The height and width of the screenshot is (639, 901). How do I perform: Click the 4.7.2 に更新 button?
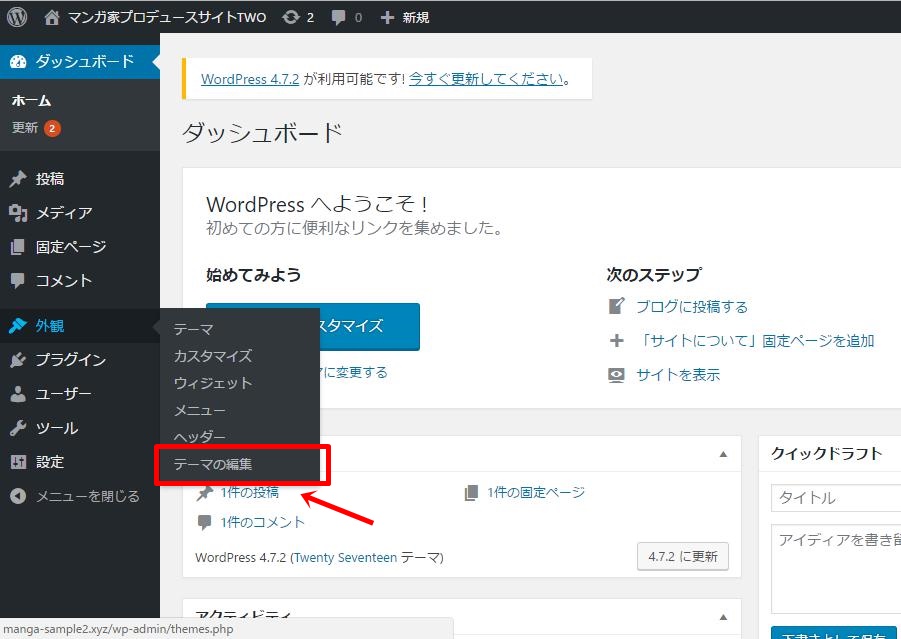683,556
